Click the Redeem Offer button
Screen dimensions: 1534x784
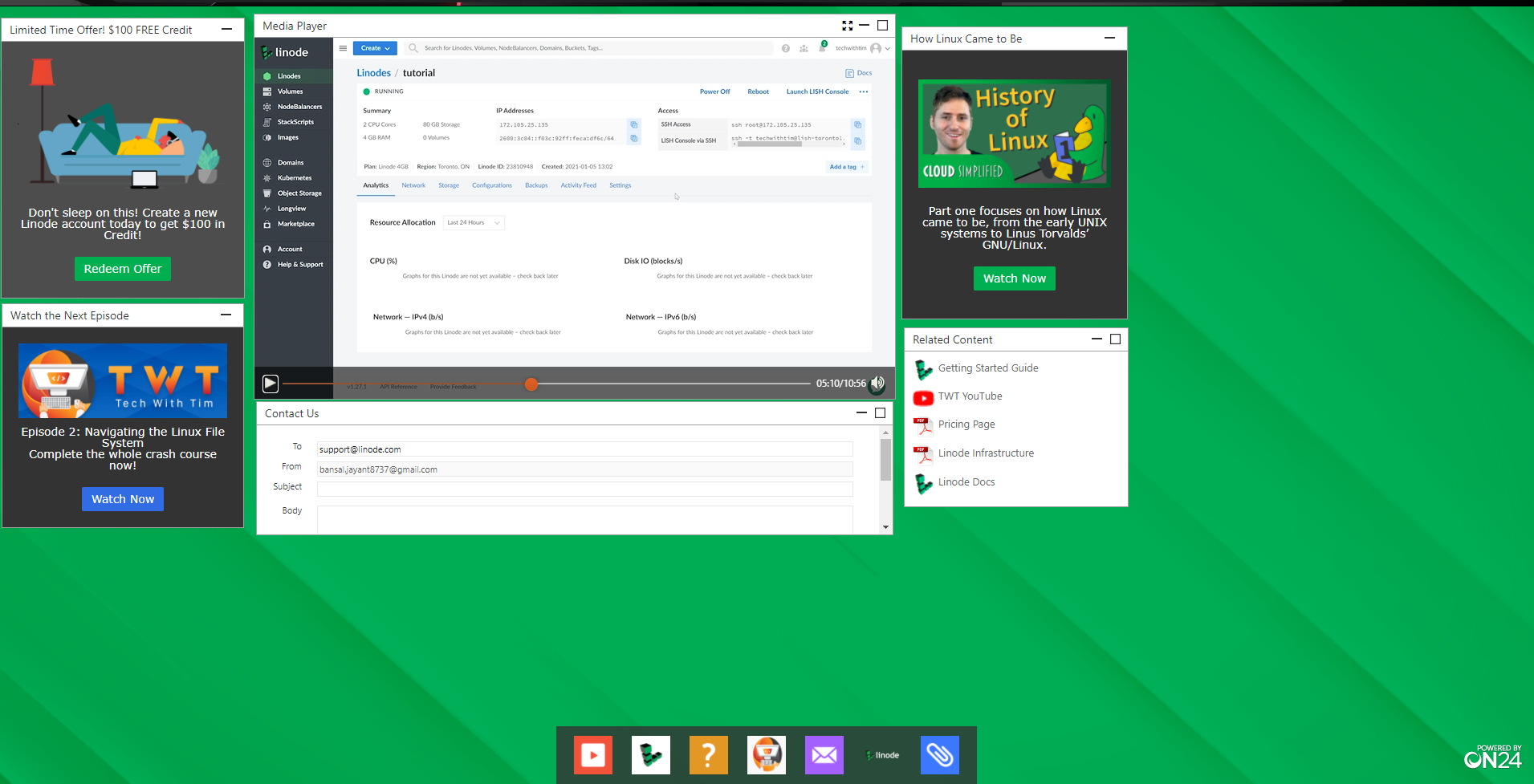click(123, 269)
